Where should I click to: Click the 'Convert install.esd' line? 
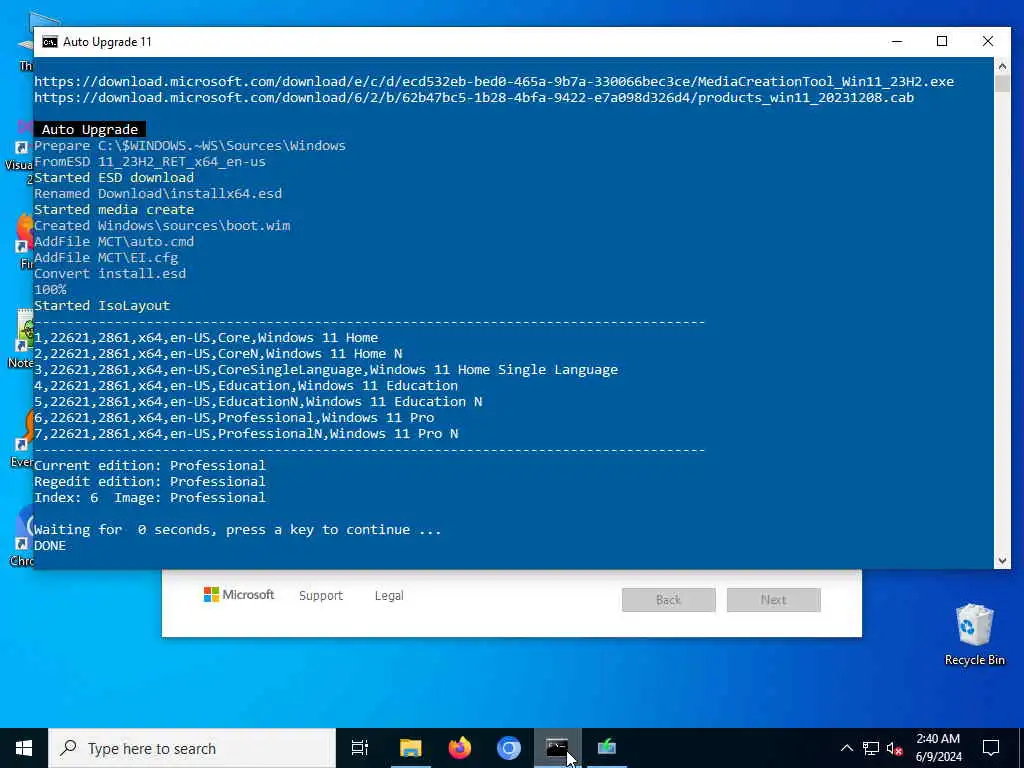click(x=110, y=274)
